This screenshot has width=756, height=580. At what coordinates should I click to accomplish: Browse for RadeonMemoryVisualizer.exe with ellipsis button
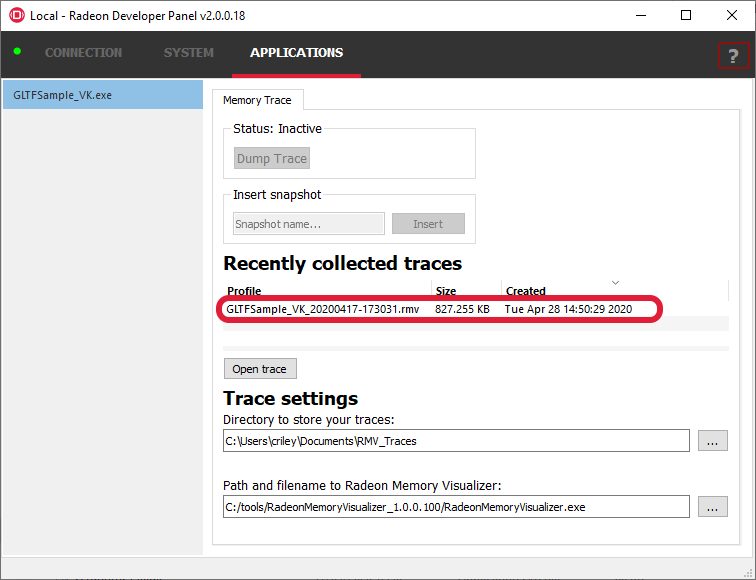click(712, 507)
